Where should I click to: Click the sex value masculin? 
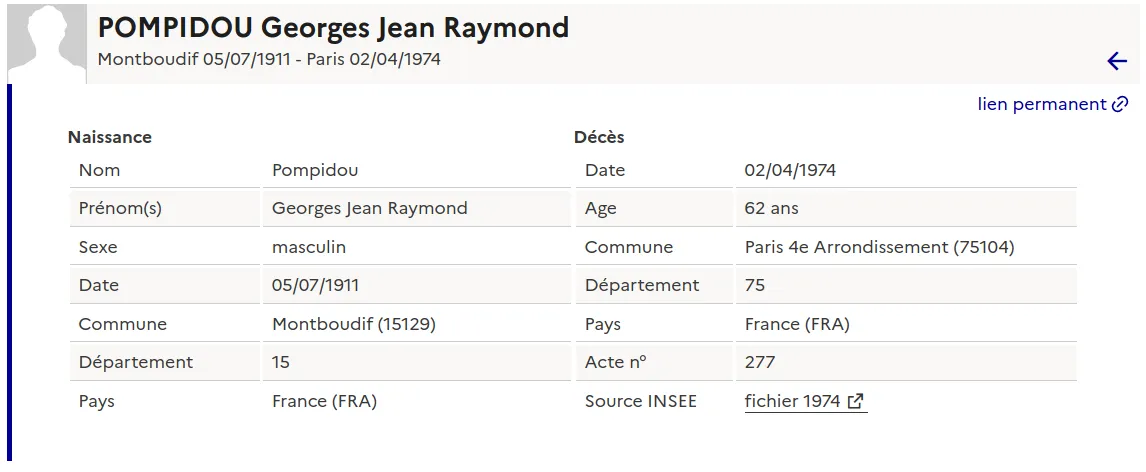(309, 247)
